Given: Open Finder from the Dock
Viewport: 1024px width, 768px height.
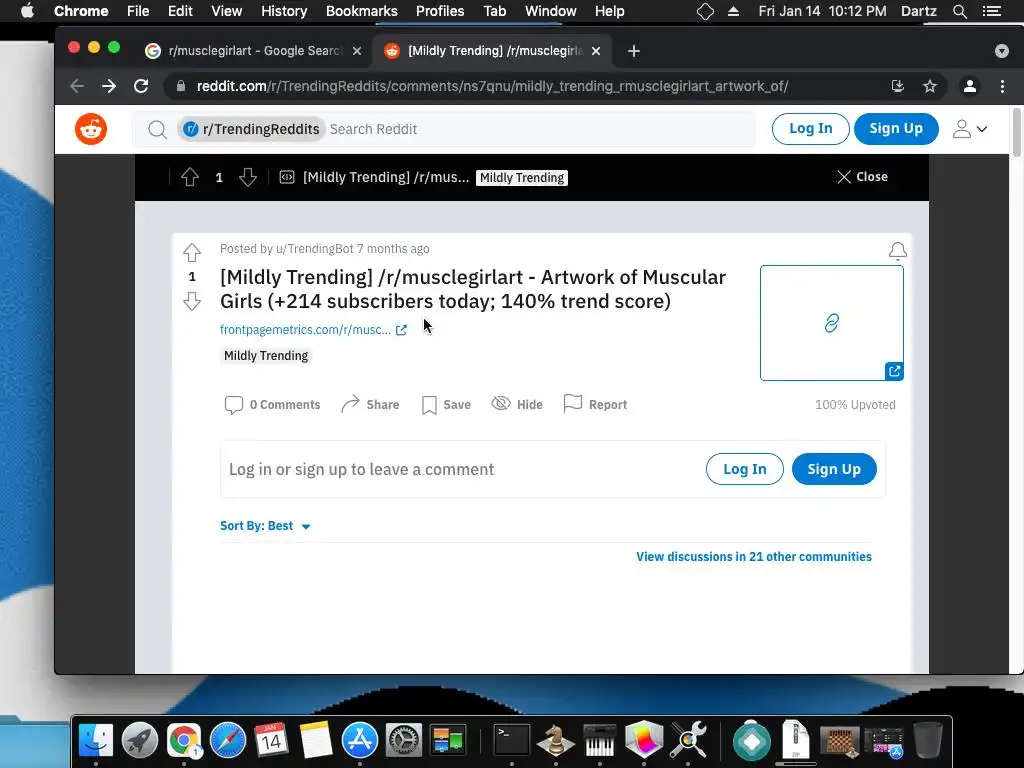Looking at the screenshot, I should [x=95, y=740].
